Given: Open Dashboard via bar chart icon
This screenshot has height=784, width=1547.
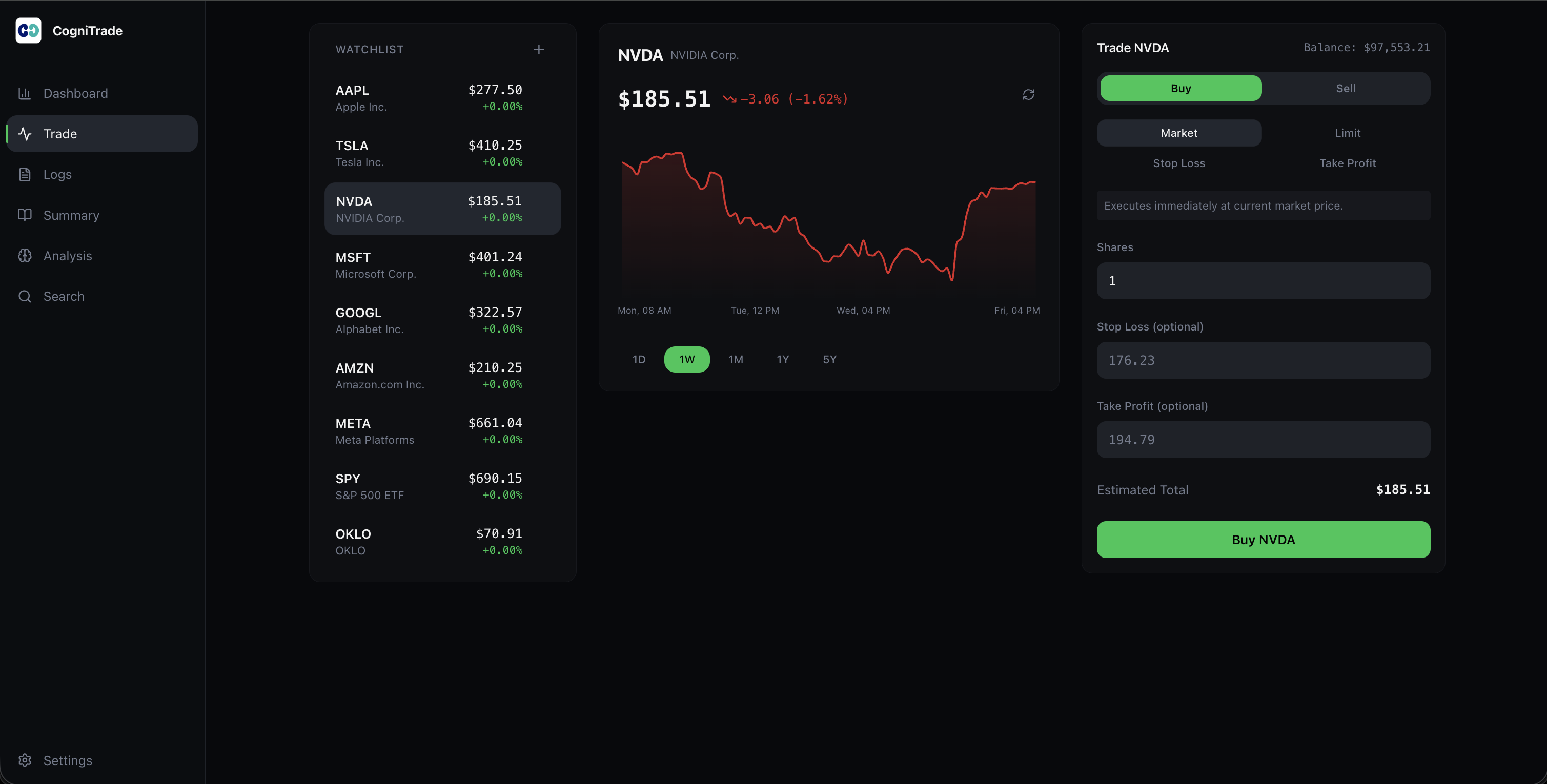Looking at the screenshot, I should tap(25, 94).
